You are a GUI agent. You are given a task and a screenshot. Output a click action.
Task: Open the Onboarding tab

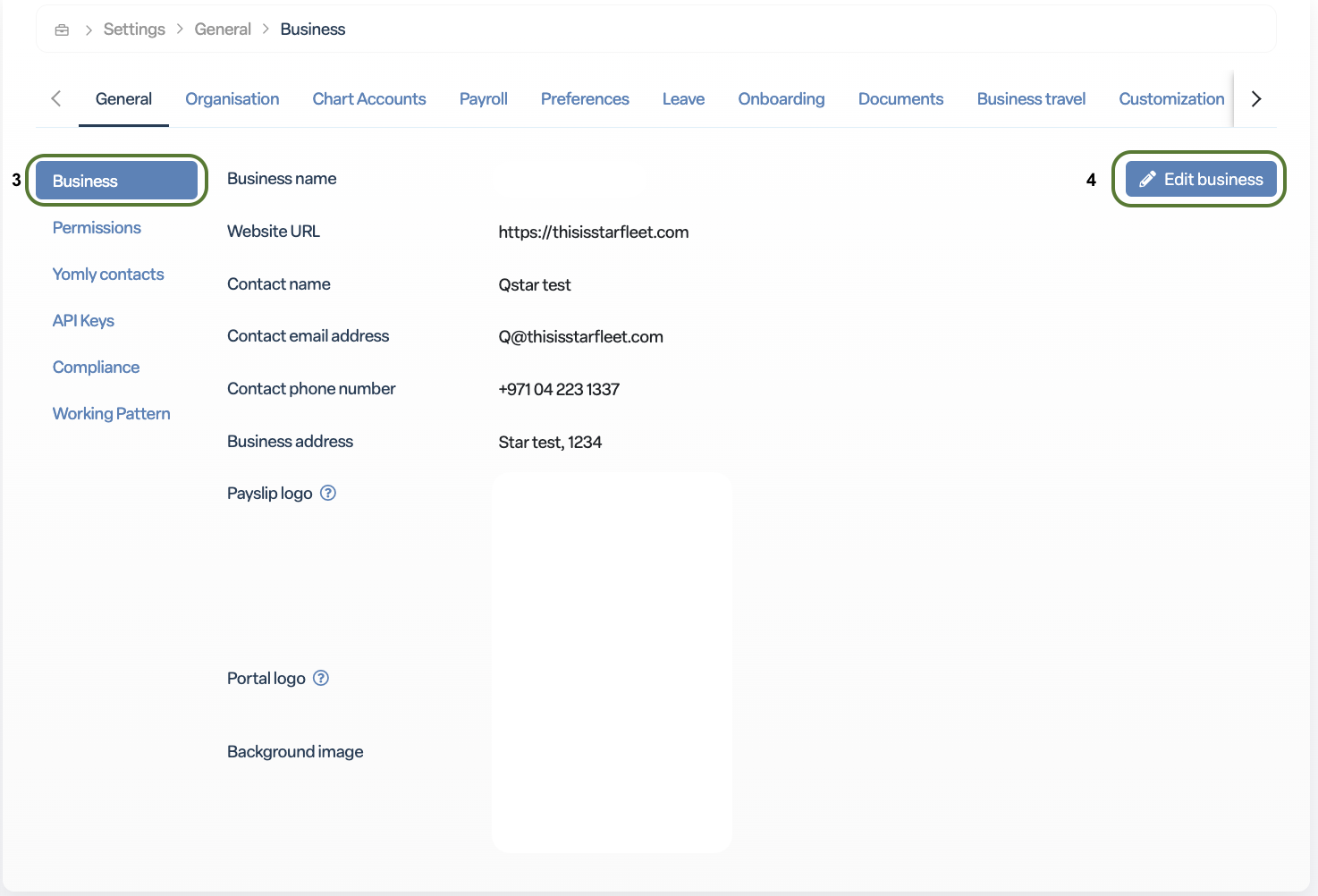(x=782, y=98)
